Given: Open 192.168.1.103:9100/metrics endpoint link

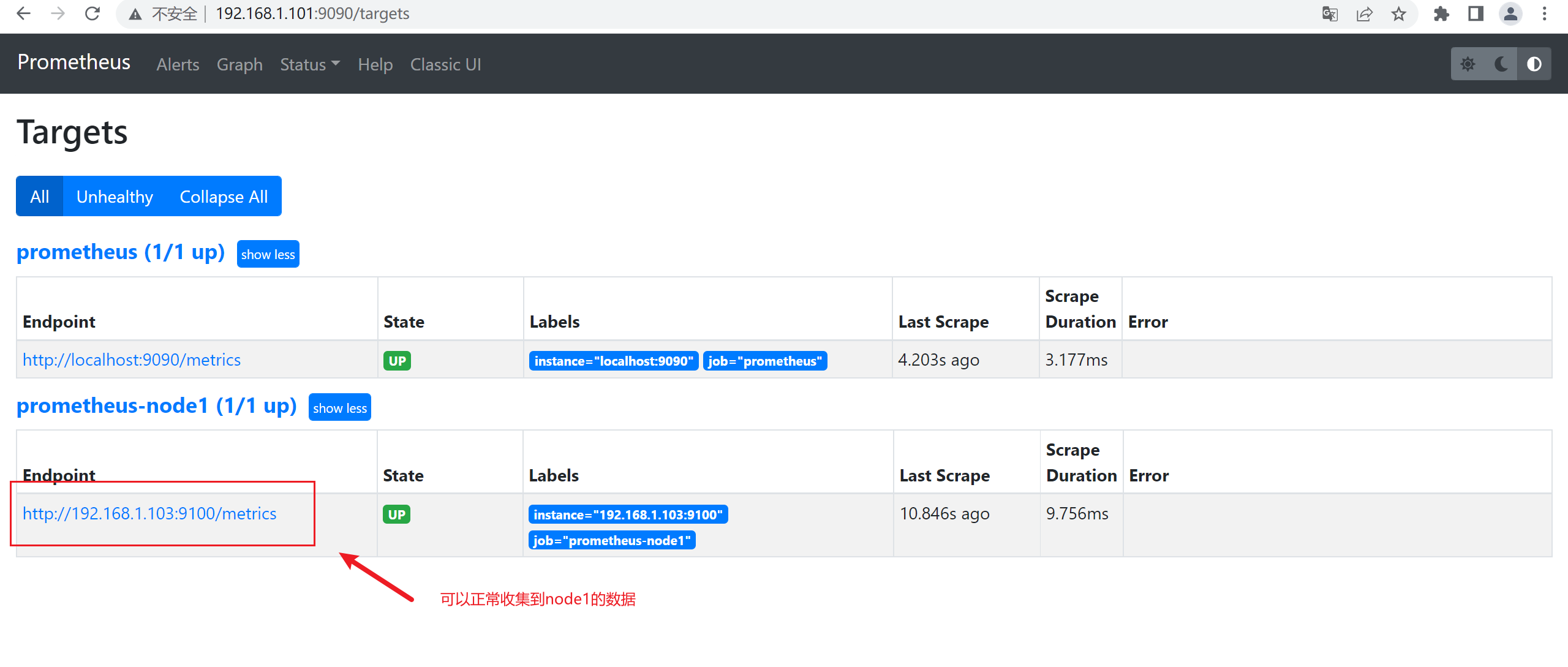Looking at the screenshot, I should (149, 514).
